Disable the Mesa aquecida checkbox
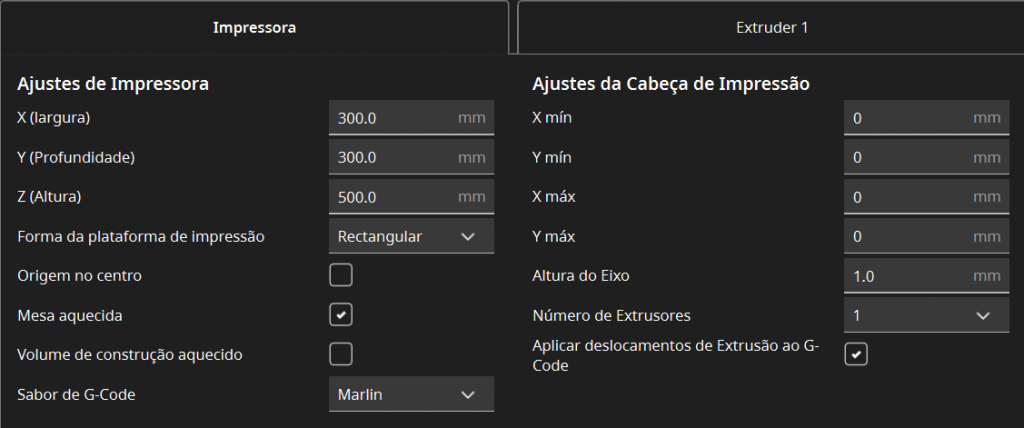Image resolution: width=1024 pixels, height=428 pixels. pos(341,315)
